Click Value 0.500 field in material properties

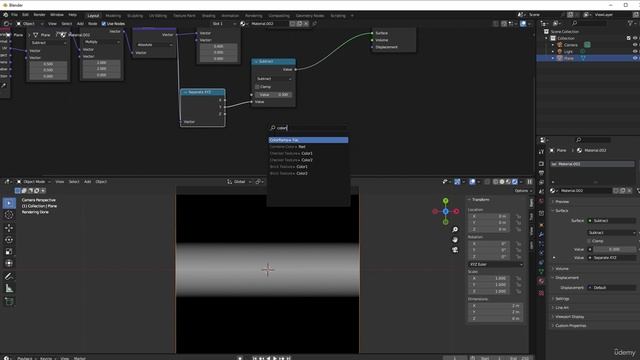point(614,249)
